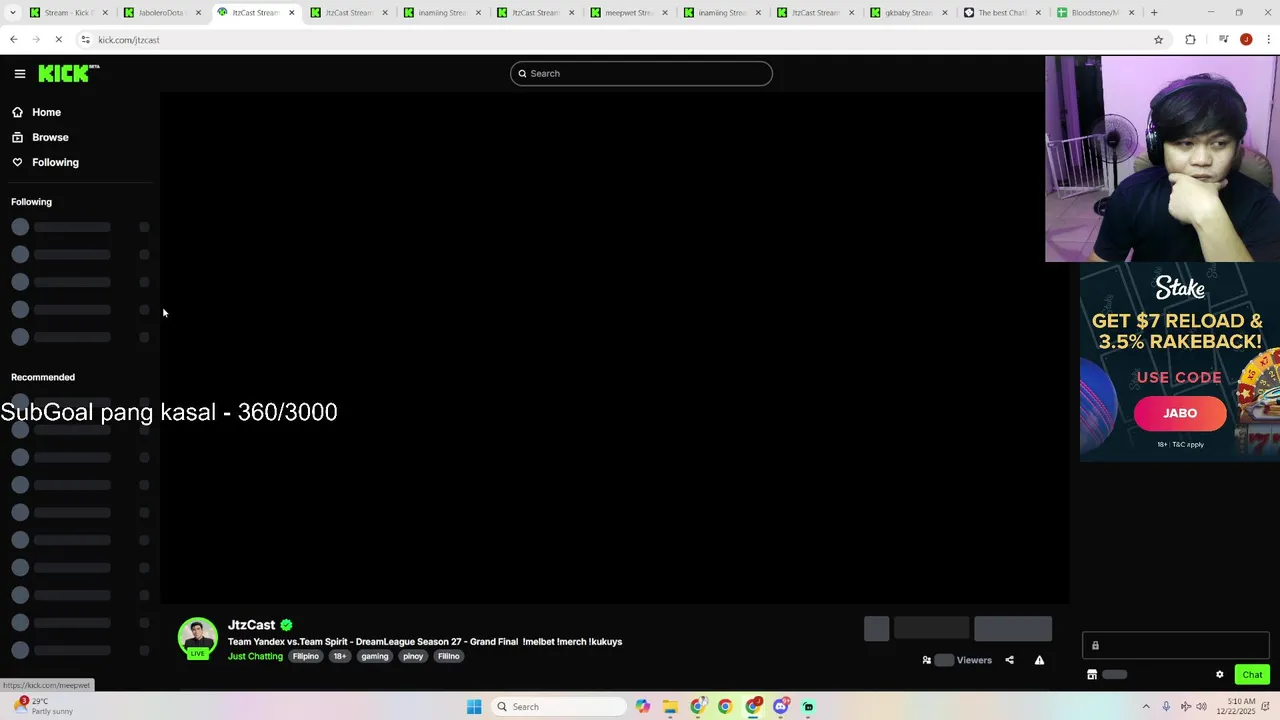Open the channel shop icon below chat
Viewport: 1280px width, 720px height.
coord(1092,674)
